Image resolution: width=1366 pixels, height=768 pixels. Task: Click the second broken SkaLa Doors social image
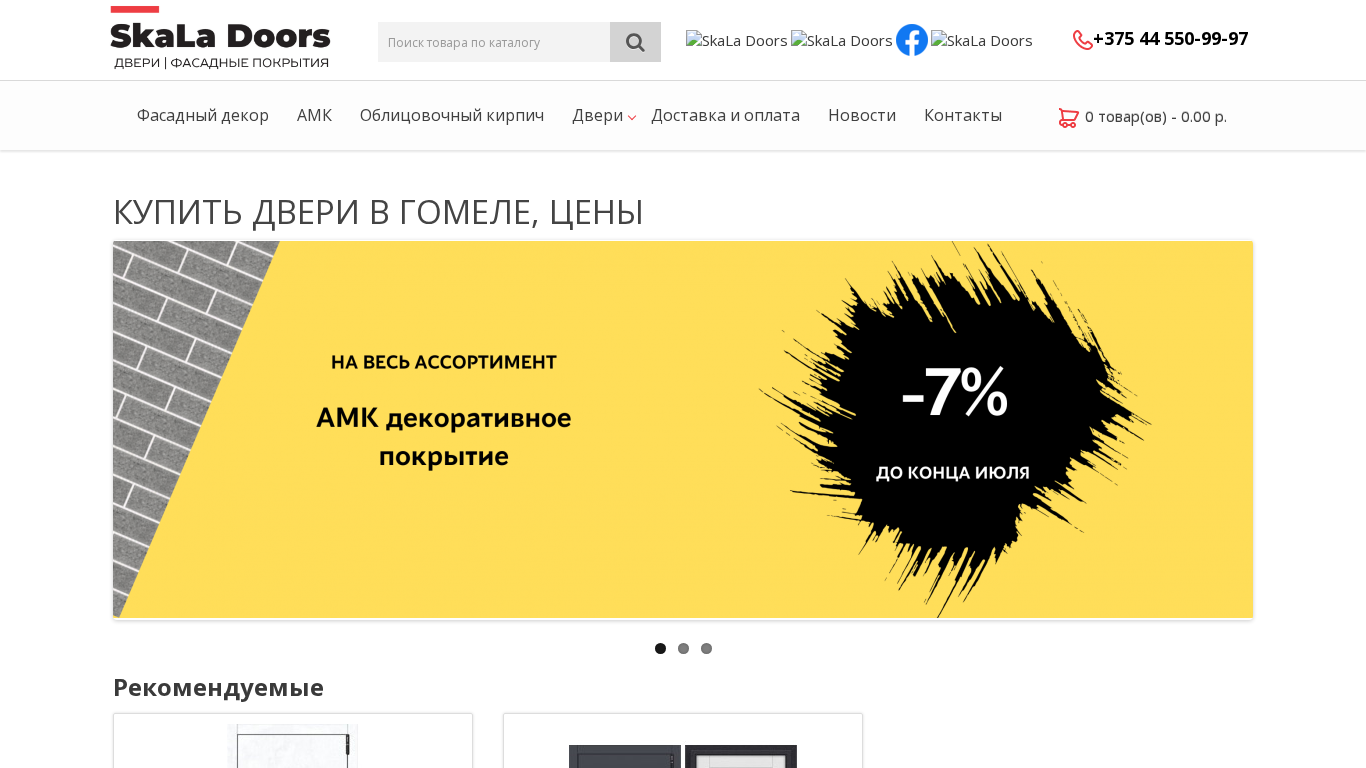point(842,41)
